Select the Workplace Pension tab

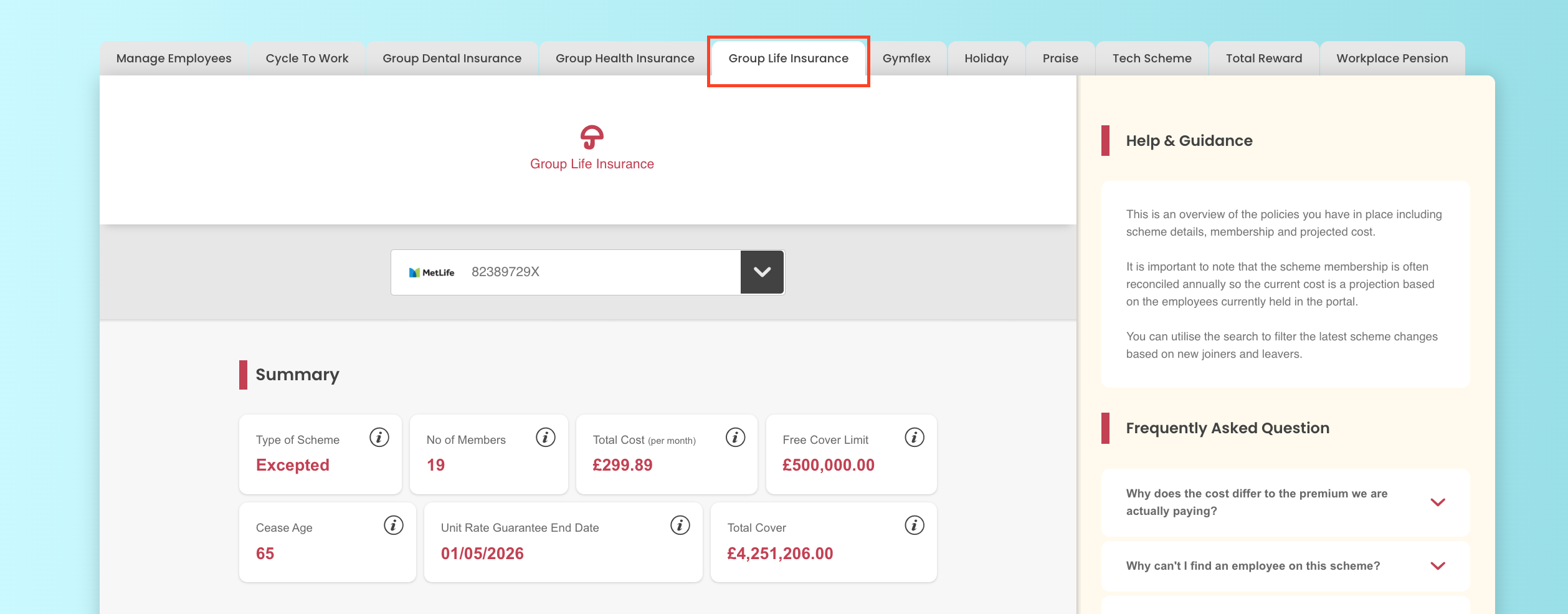point(1392,59)
